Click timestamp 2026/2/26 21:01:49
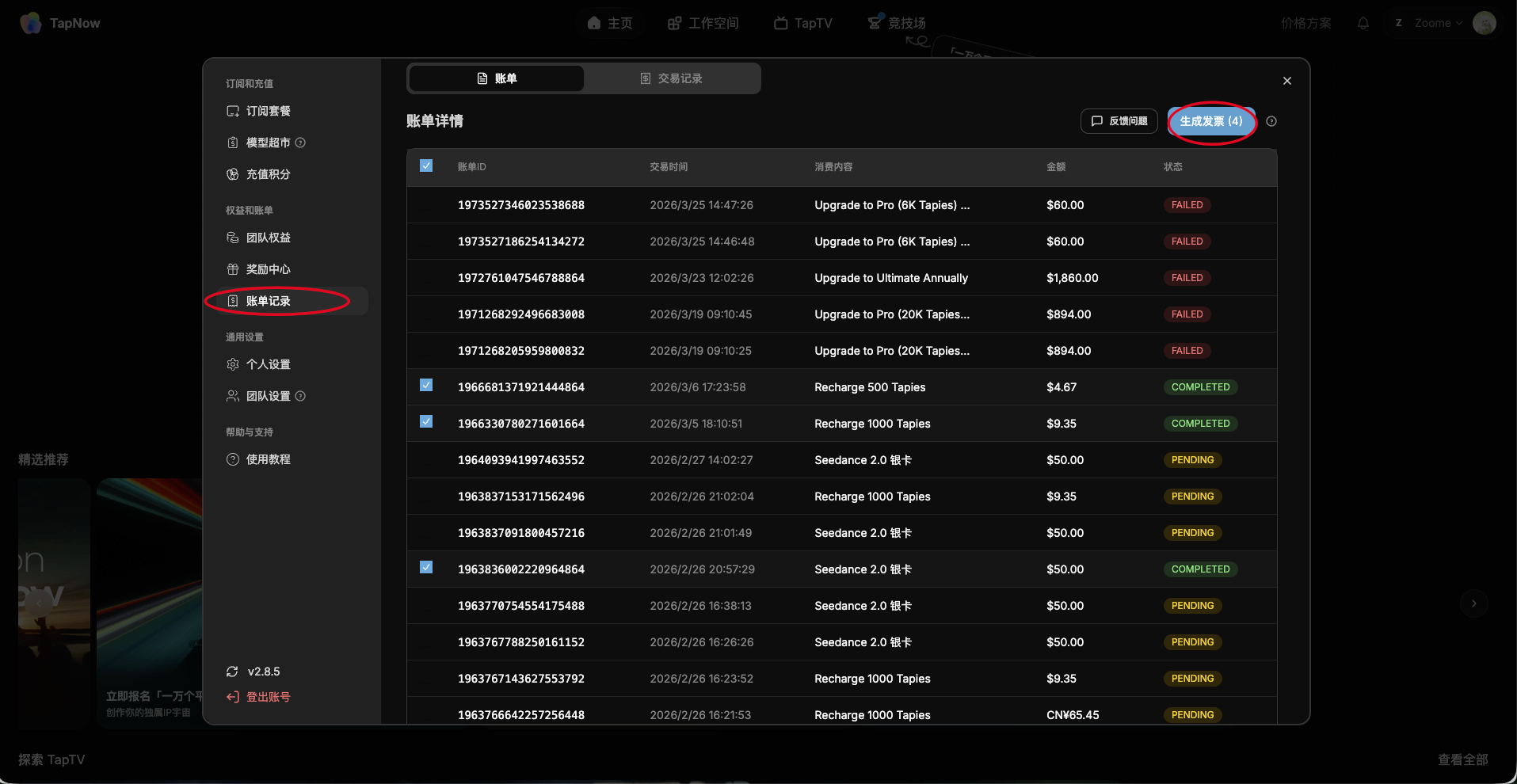The height and width of the screenshot is (784, 1517). pos(701,533)
